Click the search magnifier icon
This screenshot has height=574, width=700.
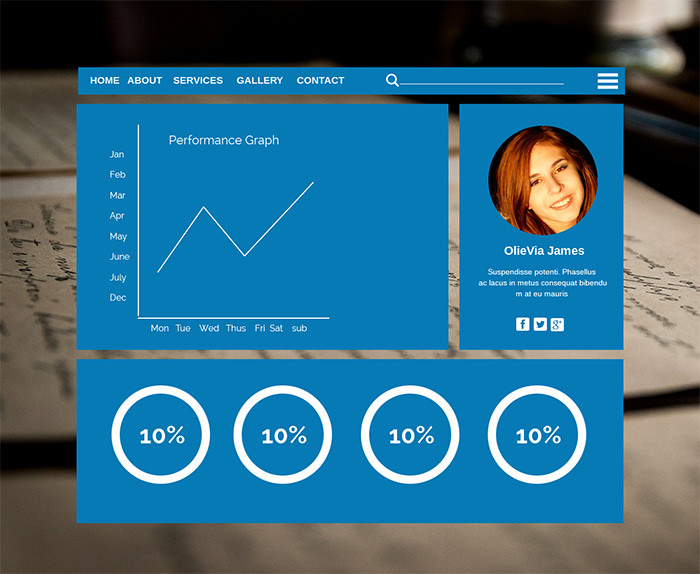(392, 81)
